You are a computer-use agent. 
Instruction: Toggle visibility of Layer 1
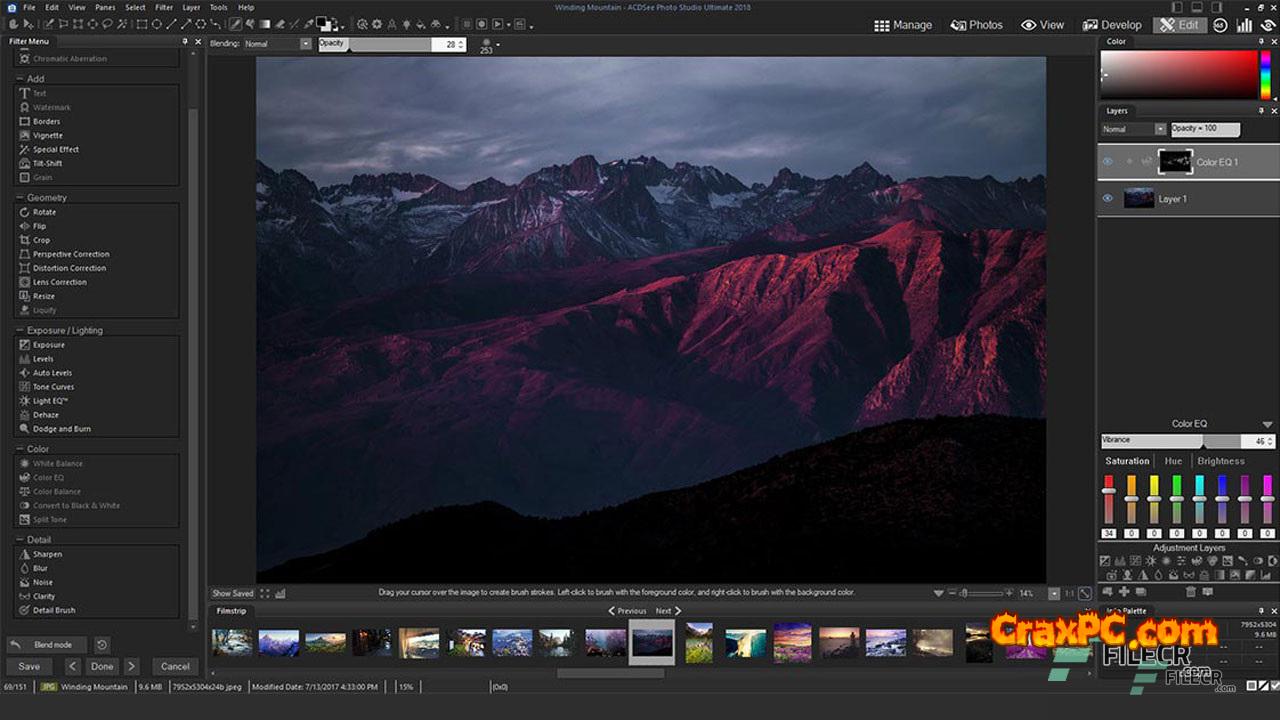[x=1107, y=199]
